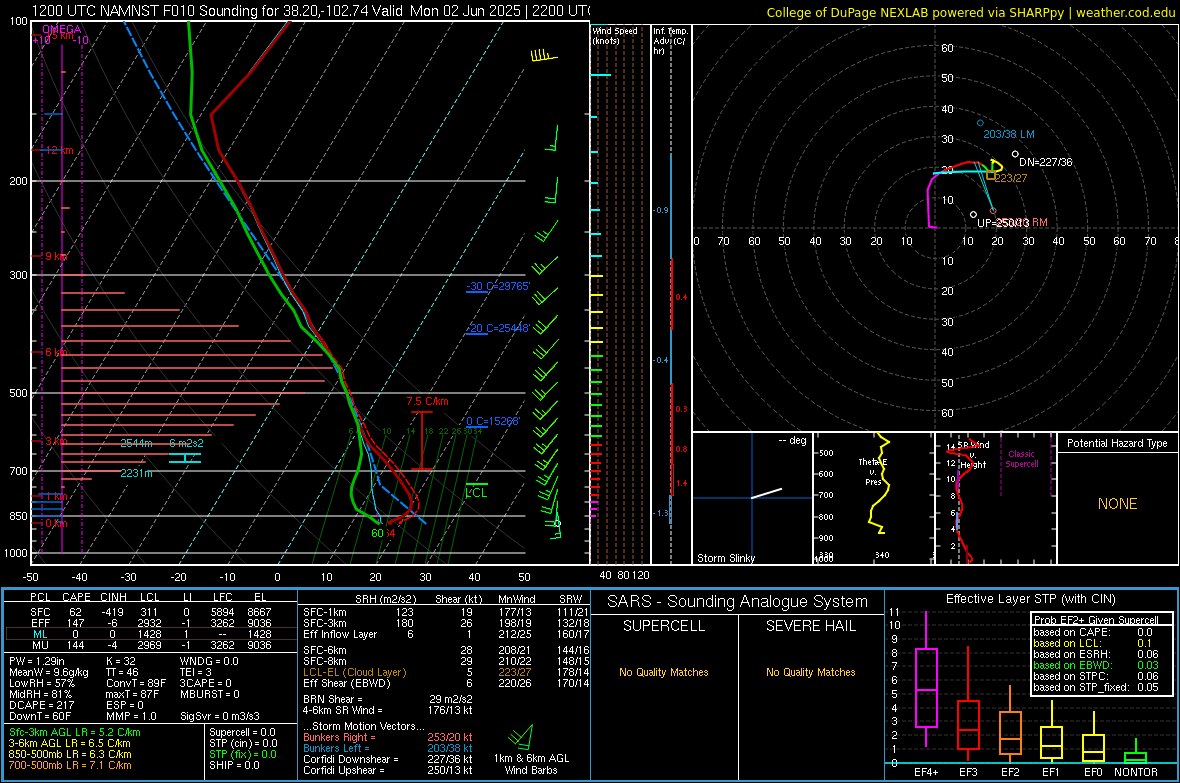
Task: Click the NONE hazard type text
Action: [1117, 504]
